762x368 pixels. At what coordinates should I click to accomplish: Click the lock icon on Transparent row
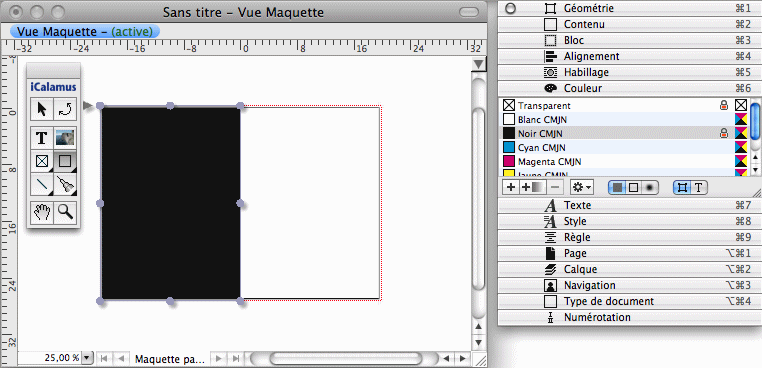724,105
